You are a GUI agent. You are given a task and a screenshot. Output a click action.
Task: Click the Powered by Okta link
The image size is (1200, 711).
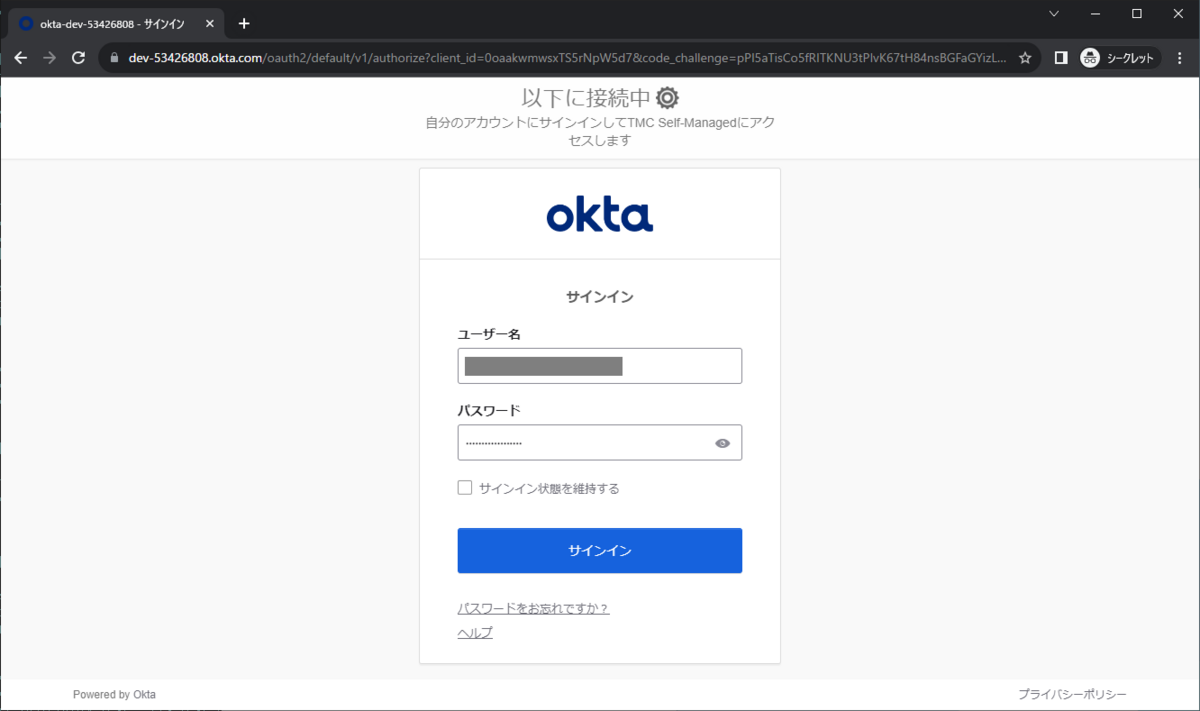114,694
